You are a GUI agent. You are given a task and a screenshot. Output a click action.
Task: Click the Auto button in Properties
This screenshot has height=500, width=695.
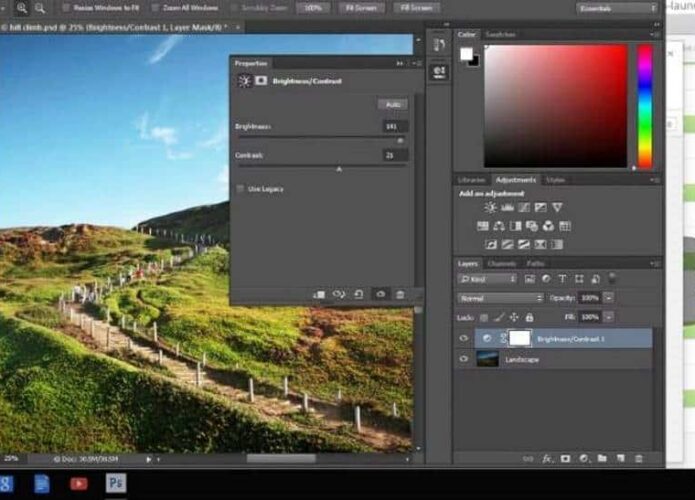point(393,105)
